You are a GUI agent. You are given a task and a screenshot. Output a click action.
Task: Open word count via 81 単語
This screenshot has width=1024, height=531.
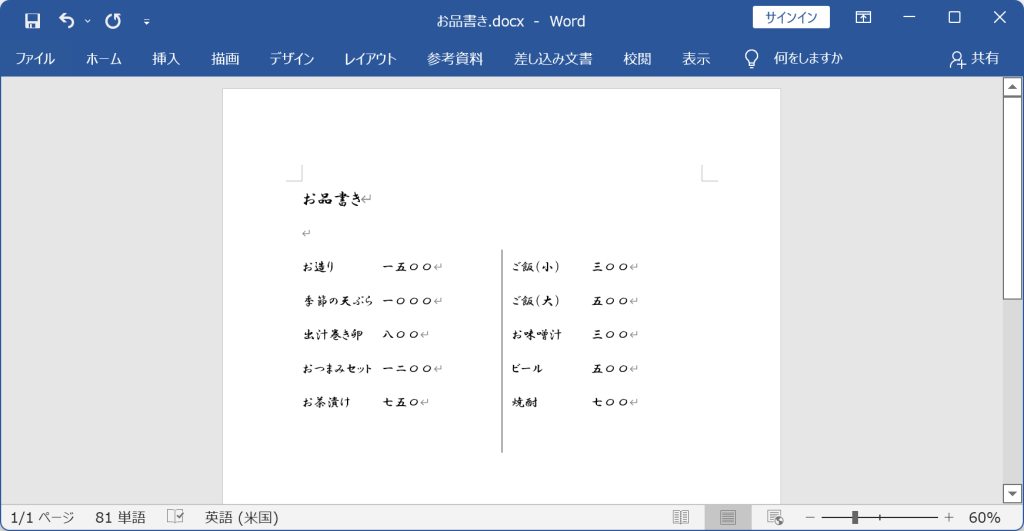tap(120, 517)
